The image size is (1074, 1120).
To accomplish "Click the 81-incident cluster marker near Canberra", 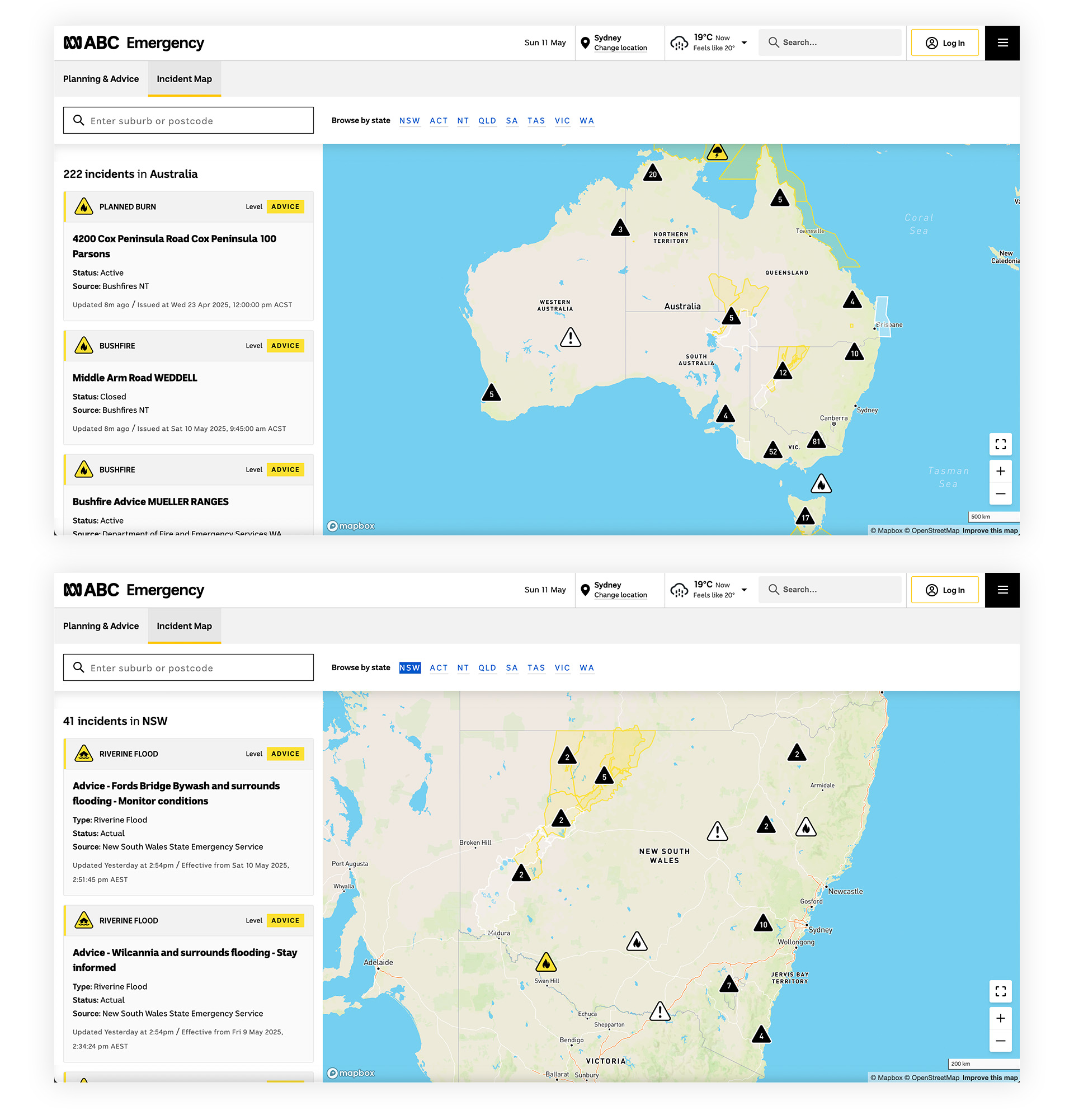I will pos(815,440).
